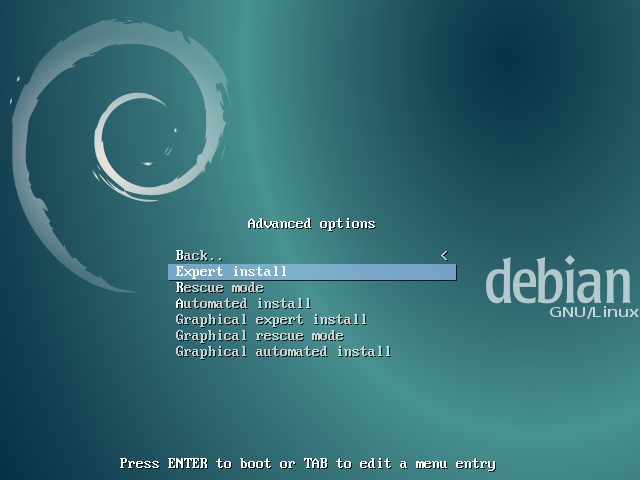Click the Advanced options title
Screen dimensions: 640x480
tap(311, 224)
